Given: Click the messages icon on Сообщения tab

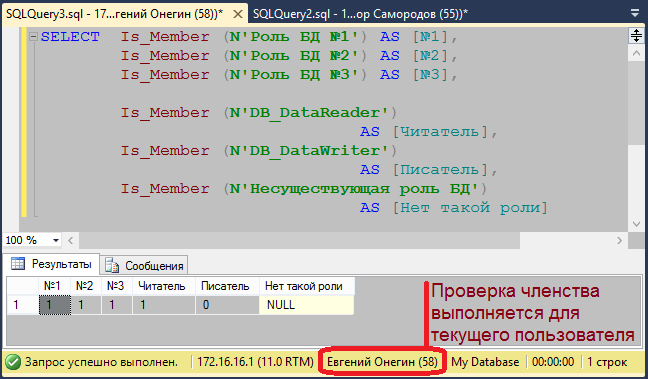Looking at the screenshot, I should point(112,266).
